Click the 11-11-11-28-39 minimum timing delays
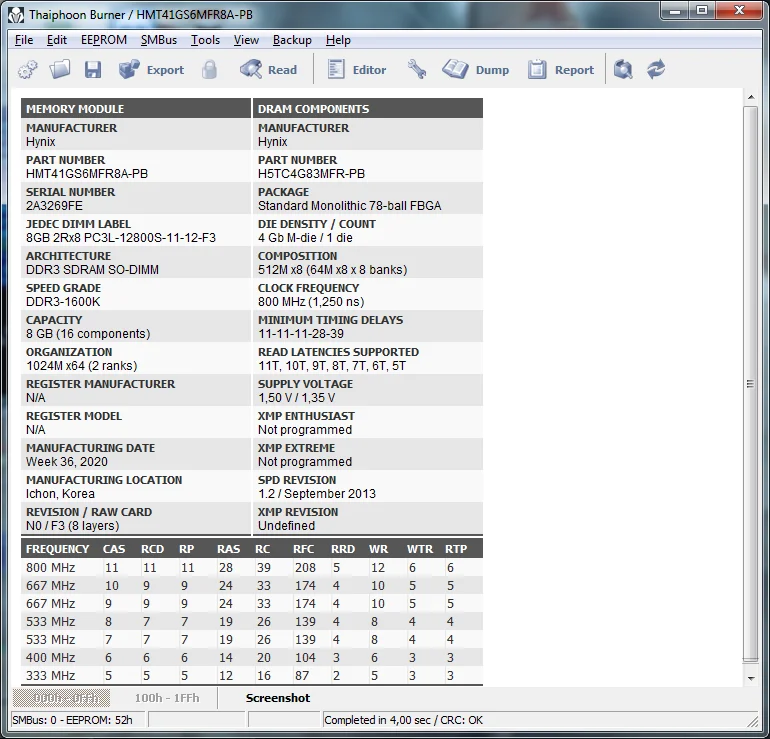The image size is (770, 739). pos(301,334)
